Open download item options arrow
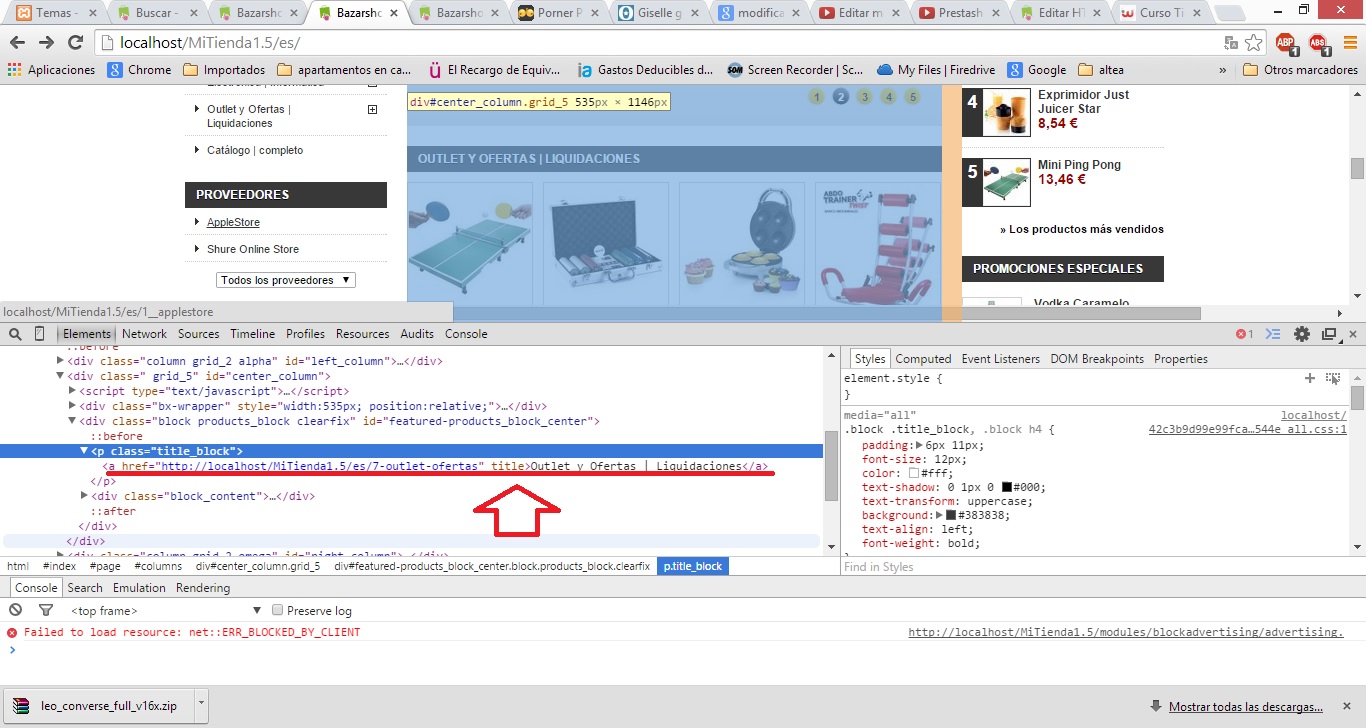 point(201,705)
